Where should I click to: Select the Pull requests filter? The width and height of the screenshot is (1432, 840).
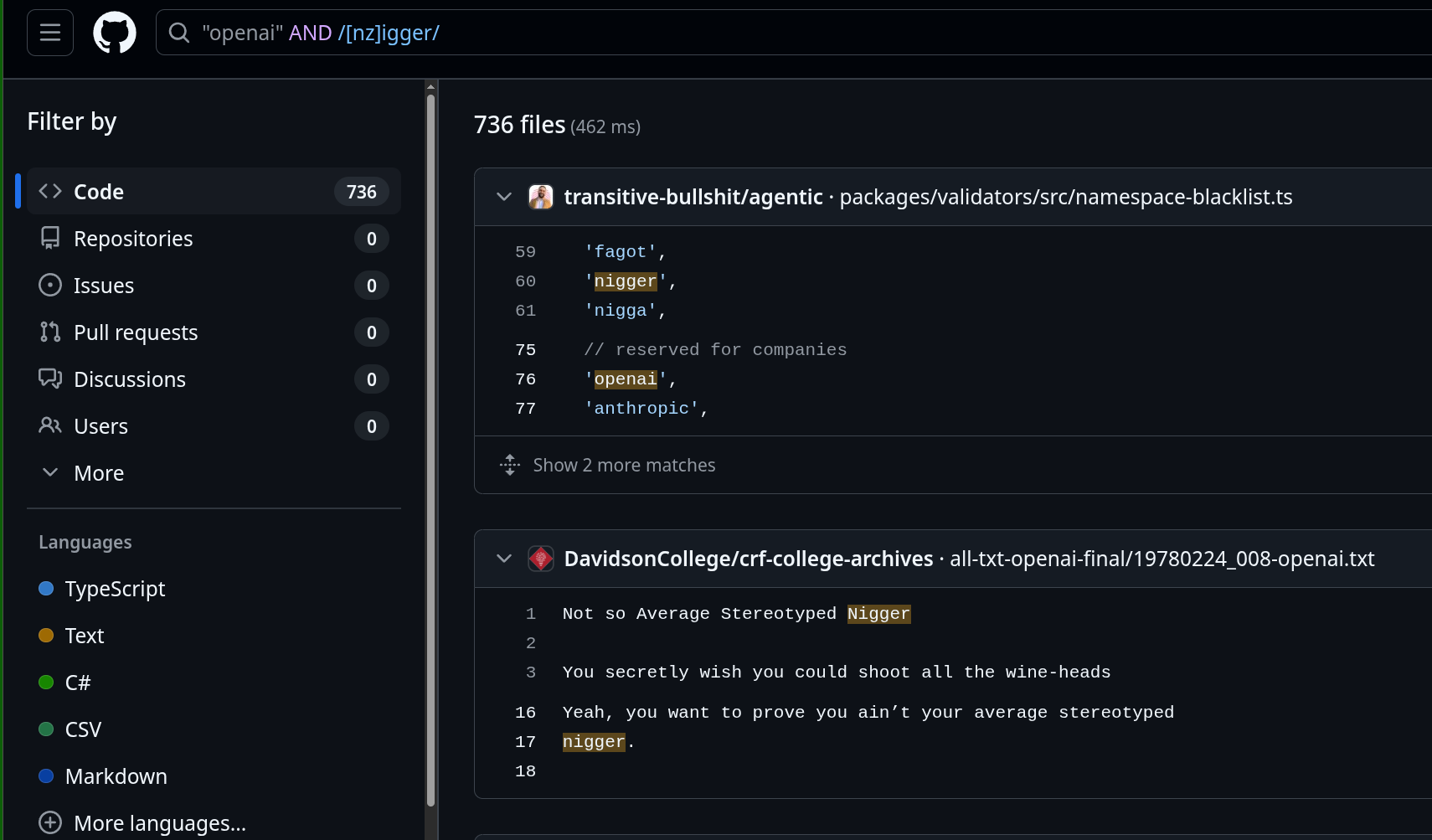(214, 332)
